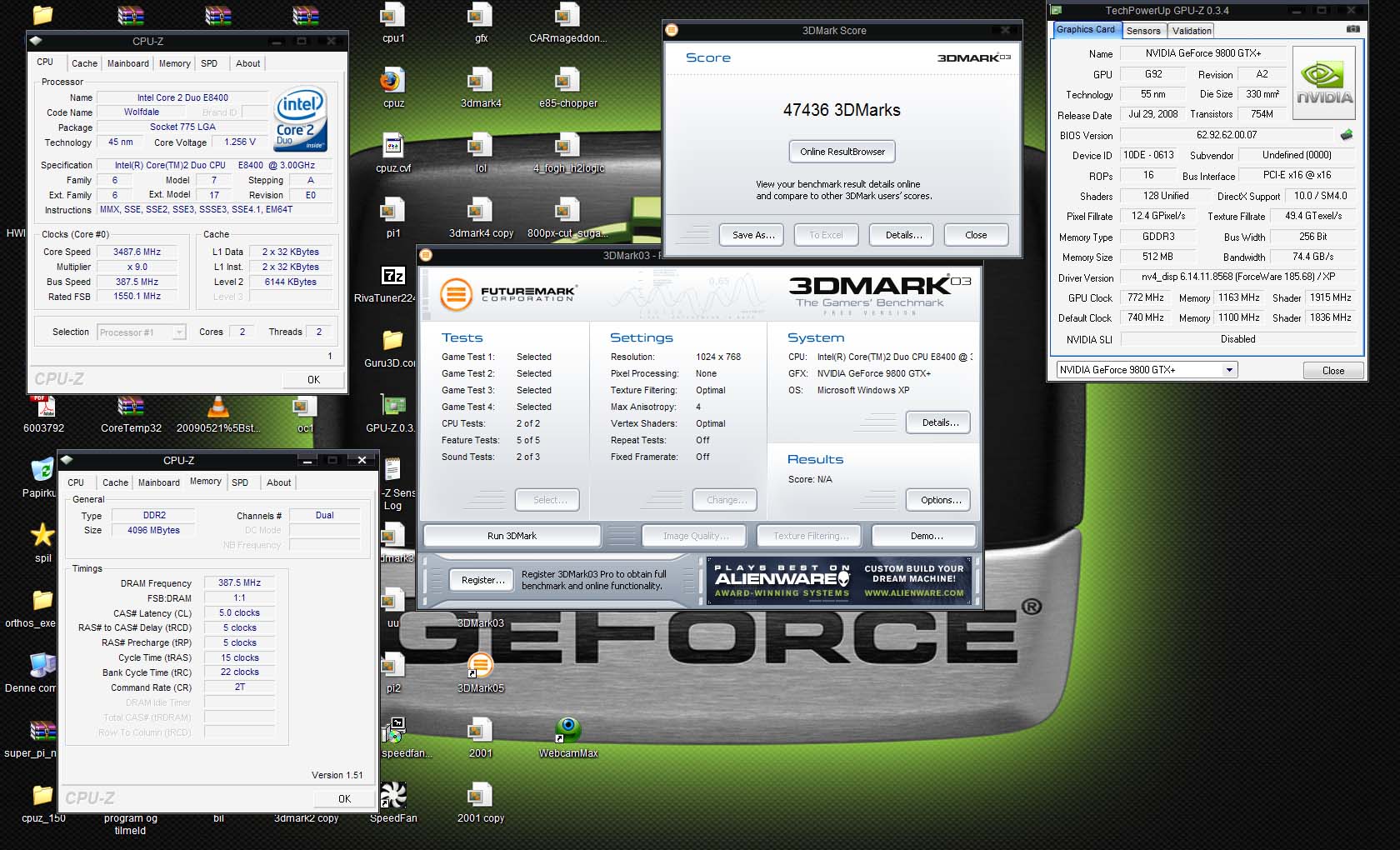
Task: Switch to Mainboard tab in upper CPU-Z
Action: click(x=128, y=63)
